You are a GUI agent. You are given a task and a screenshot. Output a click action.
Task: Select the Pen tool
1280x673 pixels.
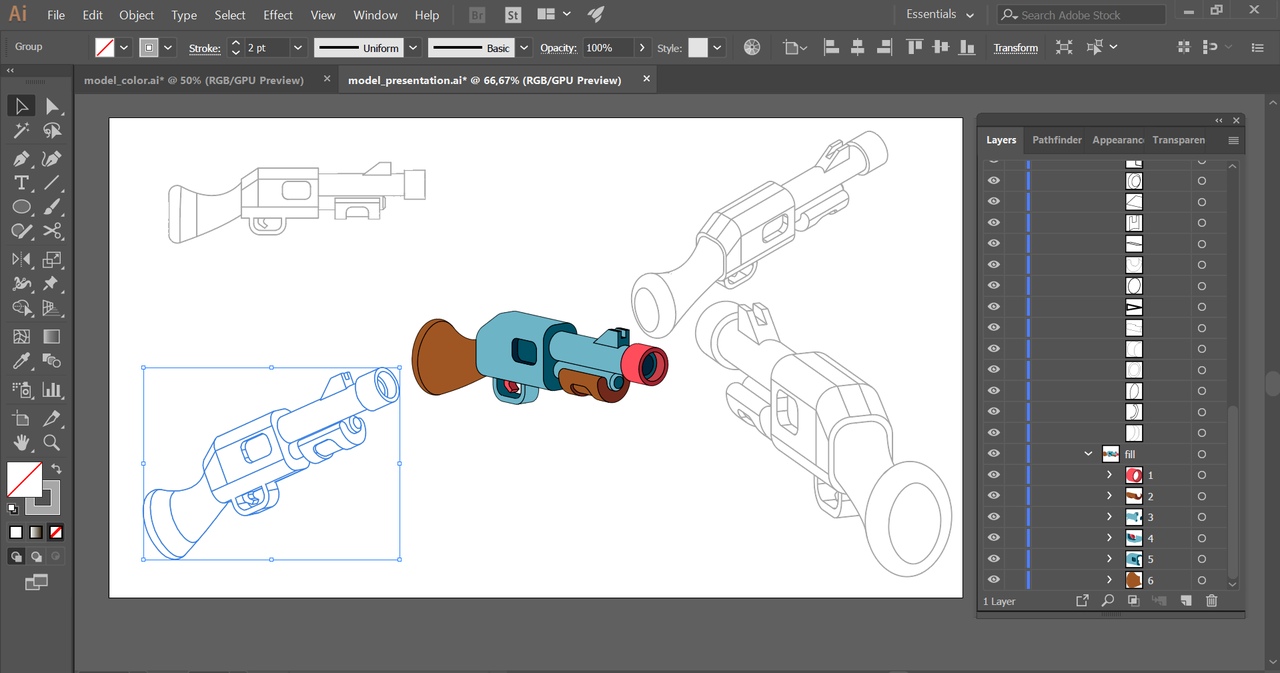tap(21, 159)
